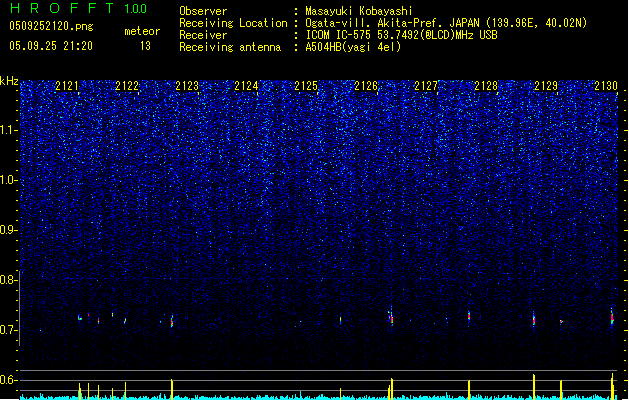The height and width of the screenshot is (400, 629).
Task: Click the 2127 time marker
Action: tap(426, 86)
